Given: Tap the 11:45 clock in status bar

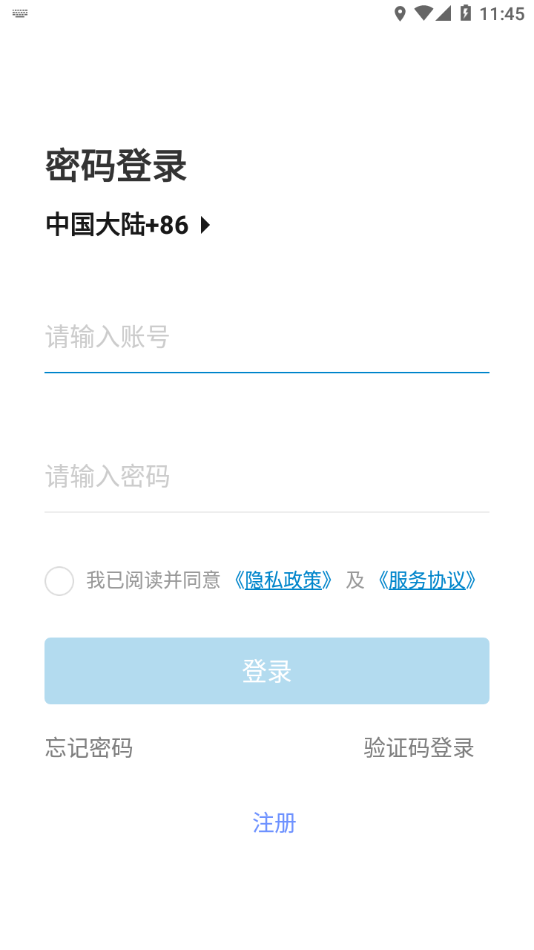Looking at the screenshot, I should tap(502, 13).
